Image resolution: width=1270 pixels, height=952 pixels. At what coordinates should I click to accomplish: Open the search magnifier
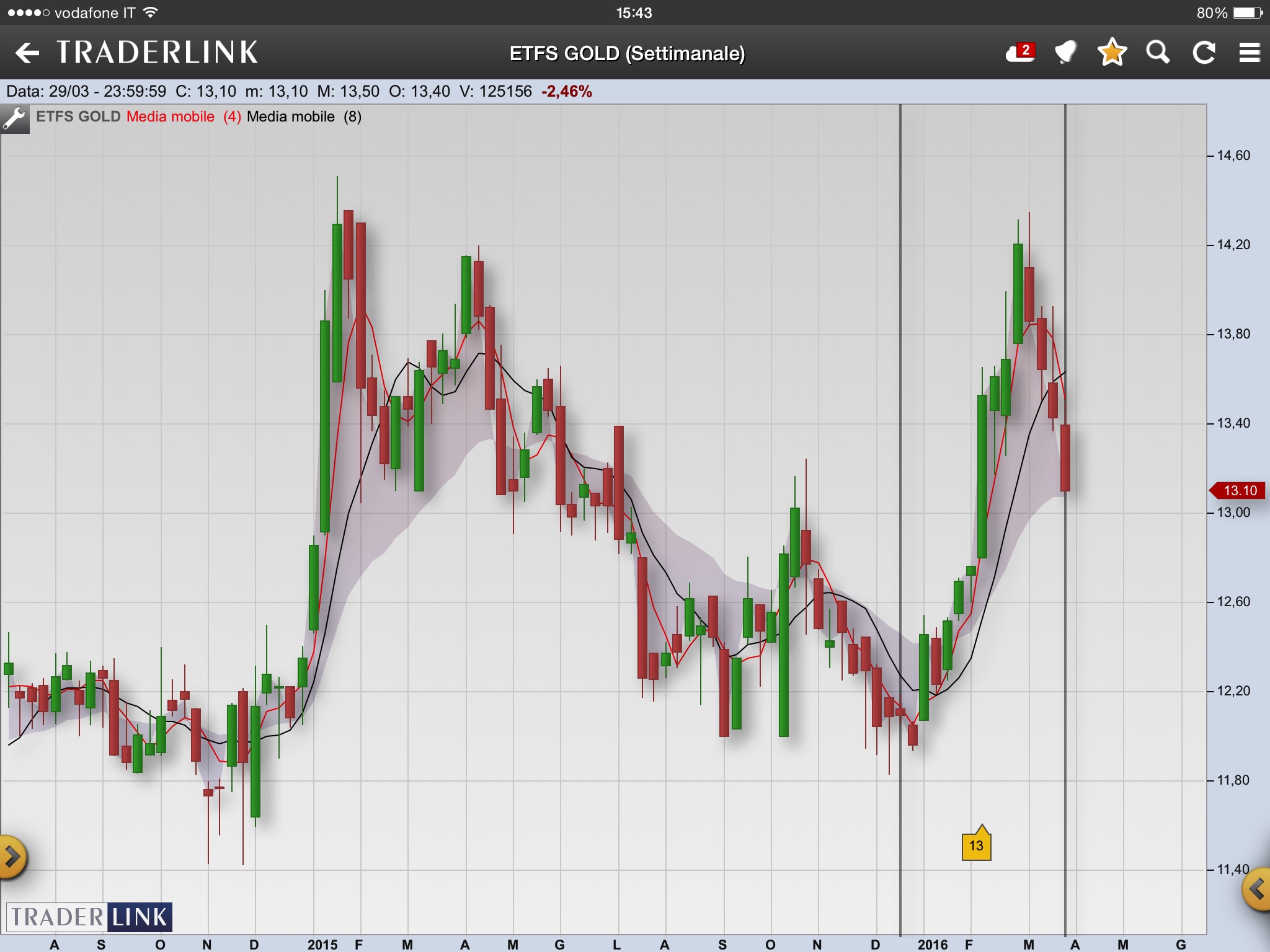coord(1158,53)
